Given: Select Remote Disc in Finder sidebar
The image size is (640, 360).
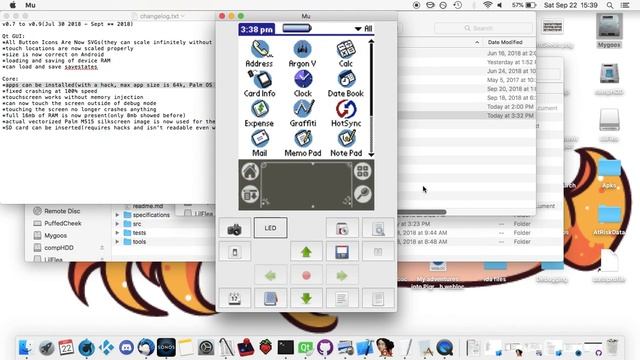Looking at the screenshot, I should [62, 211].
